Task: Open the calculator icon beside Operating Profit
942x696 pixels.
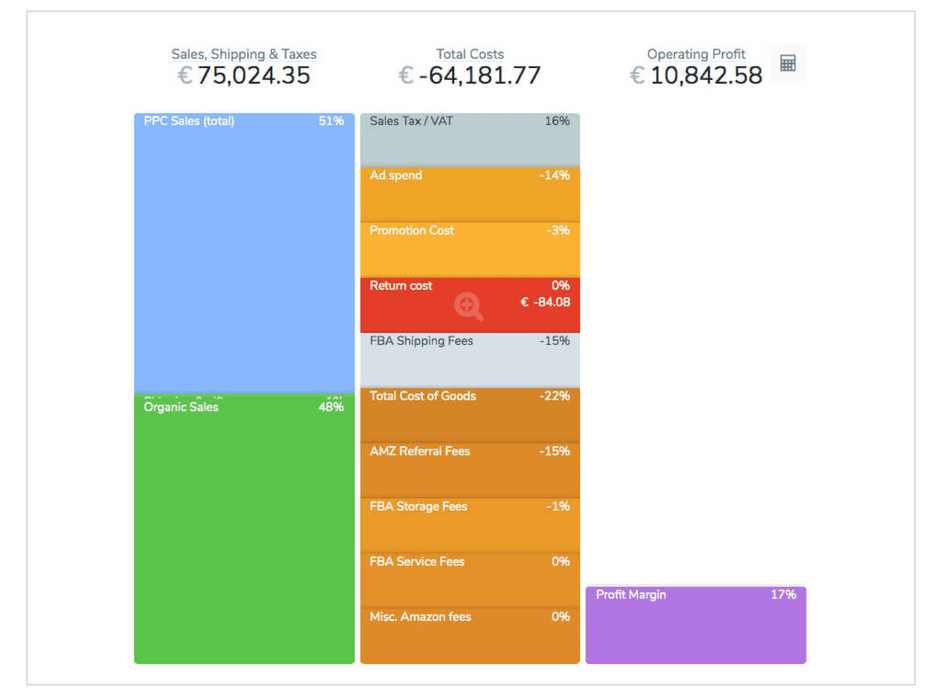Action: point(788,64)
